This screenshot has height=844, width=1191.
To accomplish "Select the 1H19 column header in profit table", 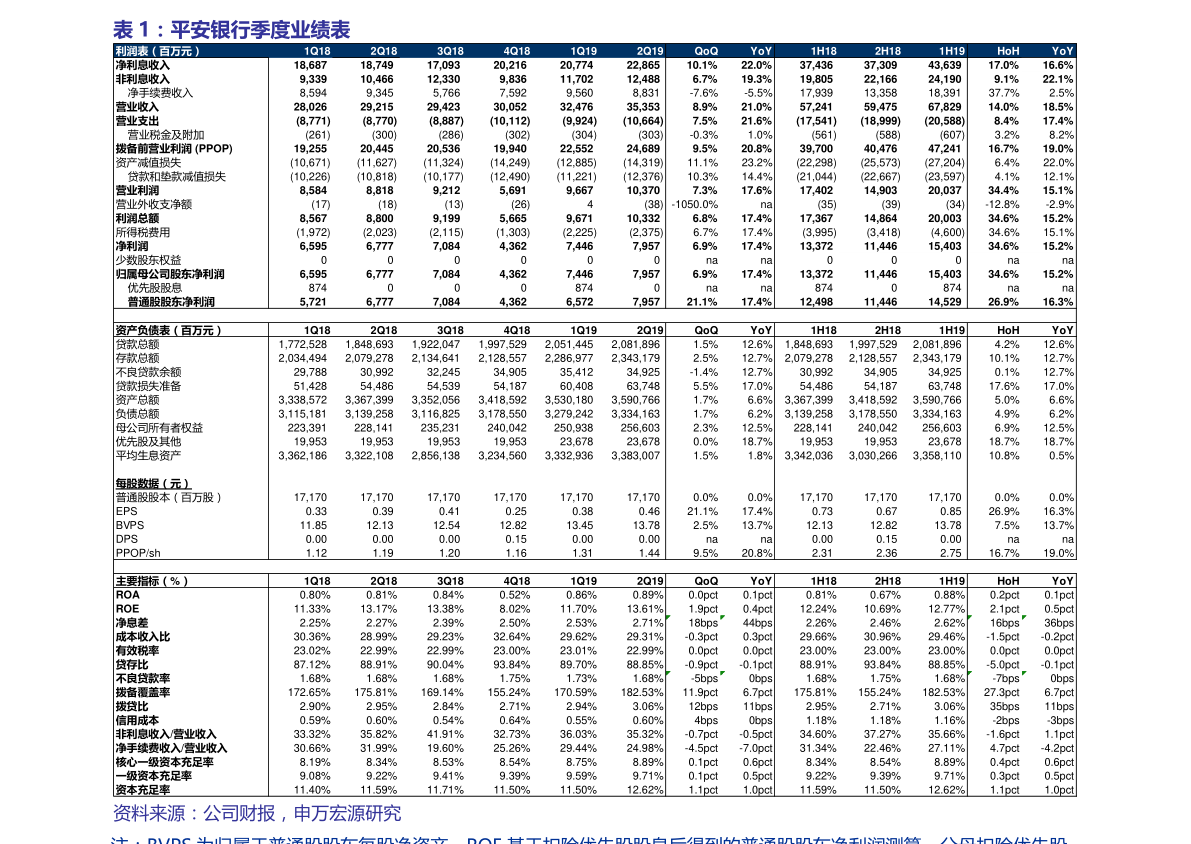I will (x=952, y=51).
